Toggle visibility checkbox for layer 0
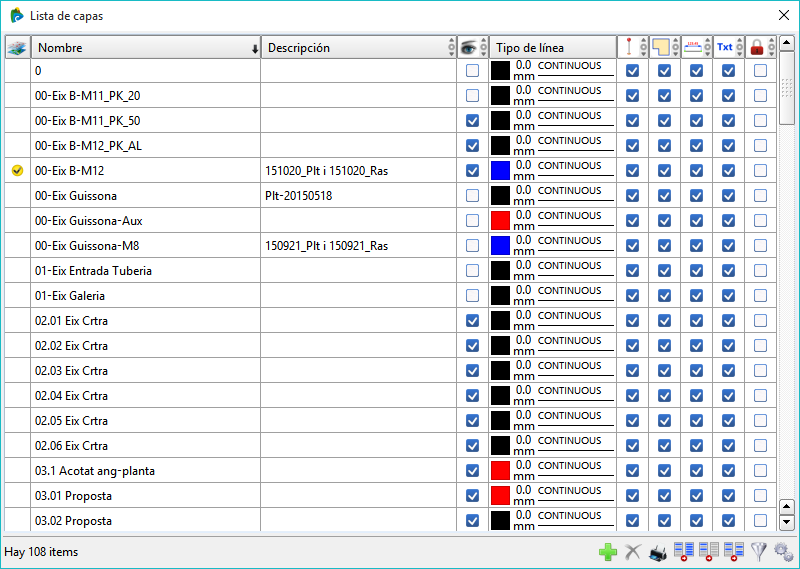800x569 pixels. tap(472, 70)
